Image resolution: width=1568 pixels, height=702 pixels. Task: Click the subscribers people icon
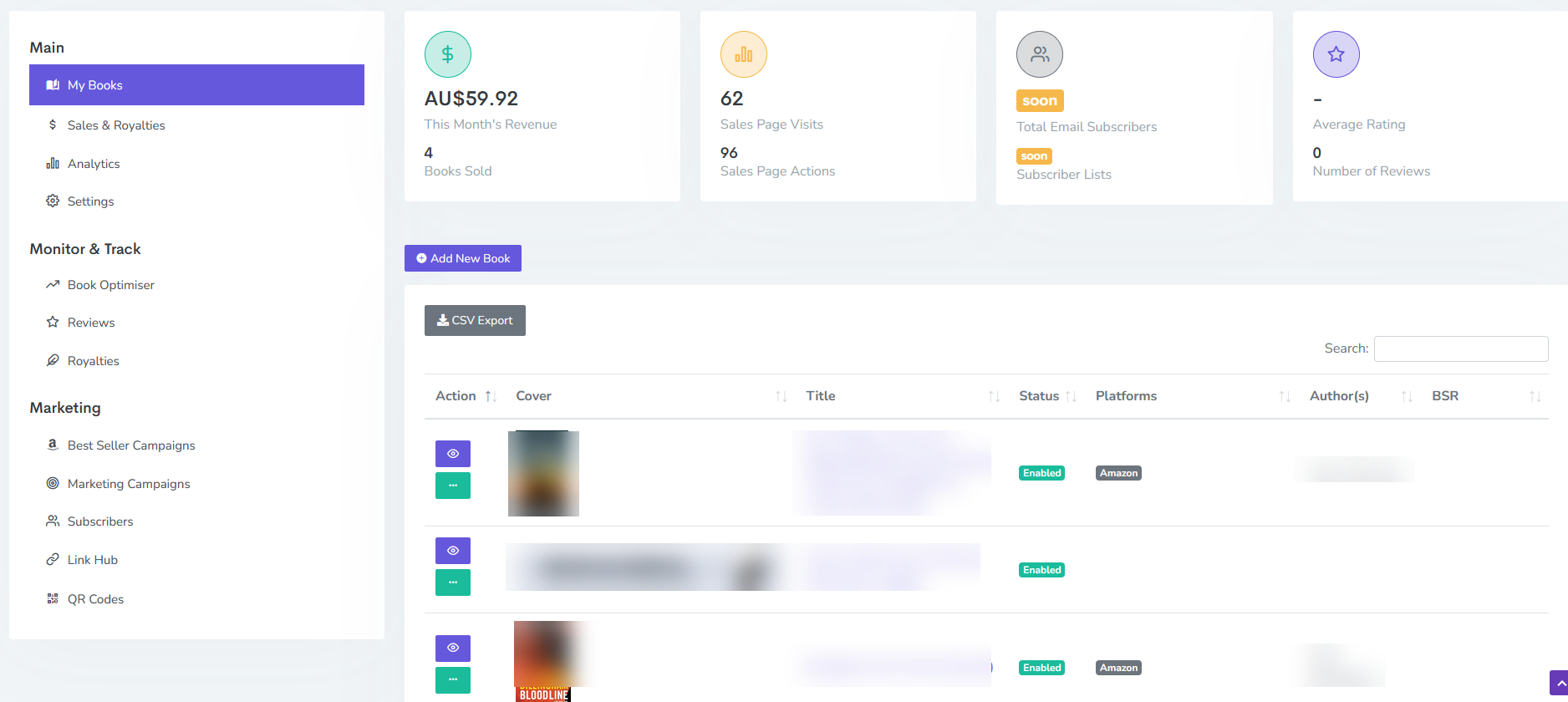tap(1040, 54)
